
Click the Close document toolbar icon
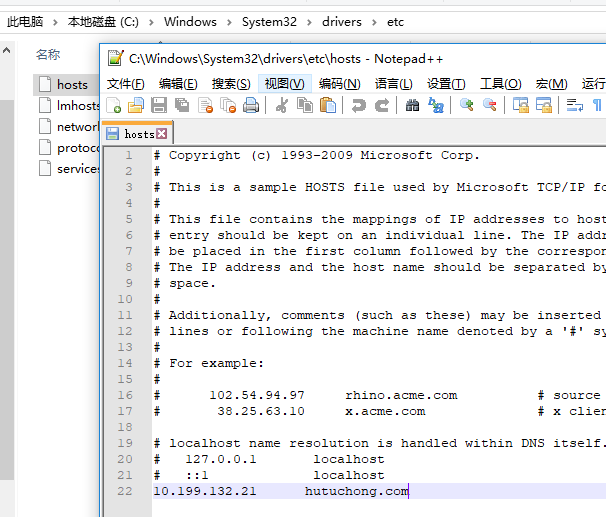point(205,105)
